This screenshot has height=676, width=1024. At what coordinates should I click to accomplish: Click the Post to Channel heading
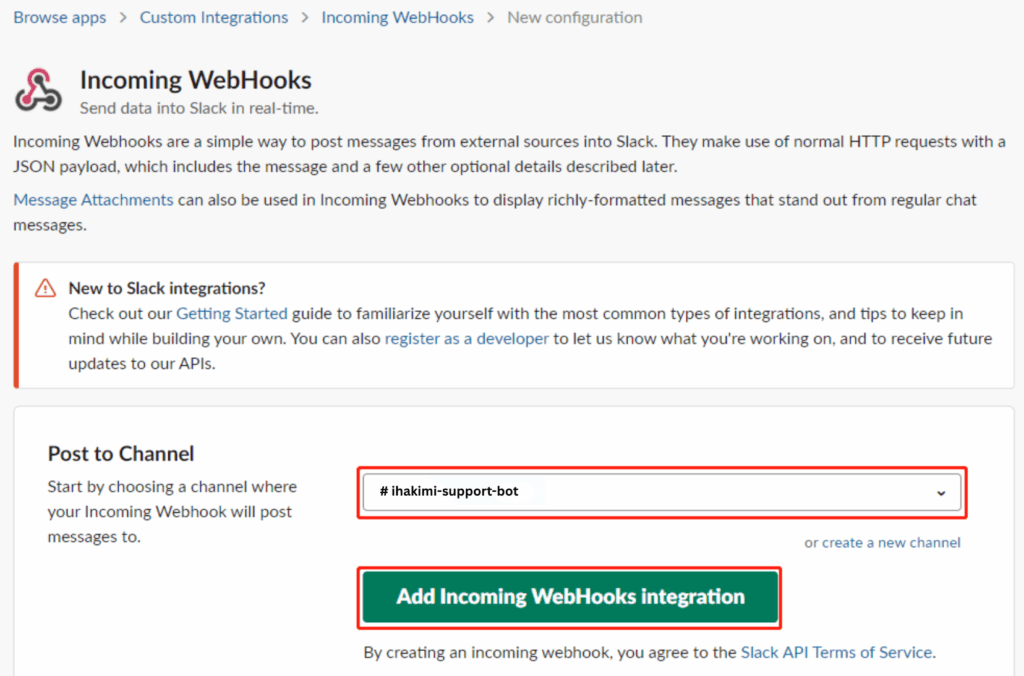121,454
